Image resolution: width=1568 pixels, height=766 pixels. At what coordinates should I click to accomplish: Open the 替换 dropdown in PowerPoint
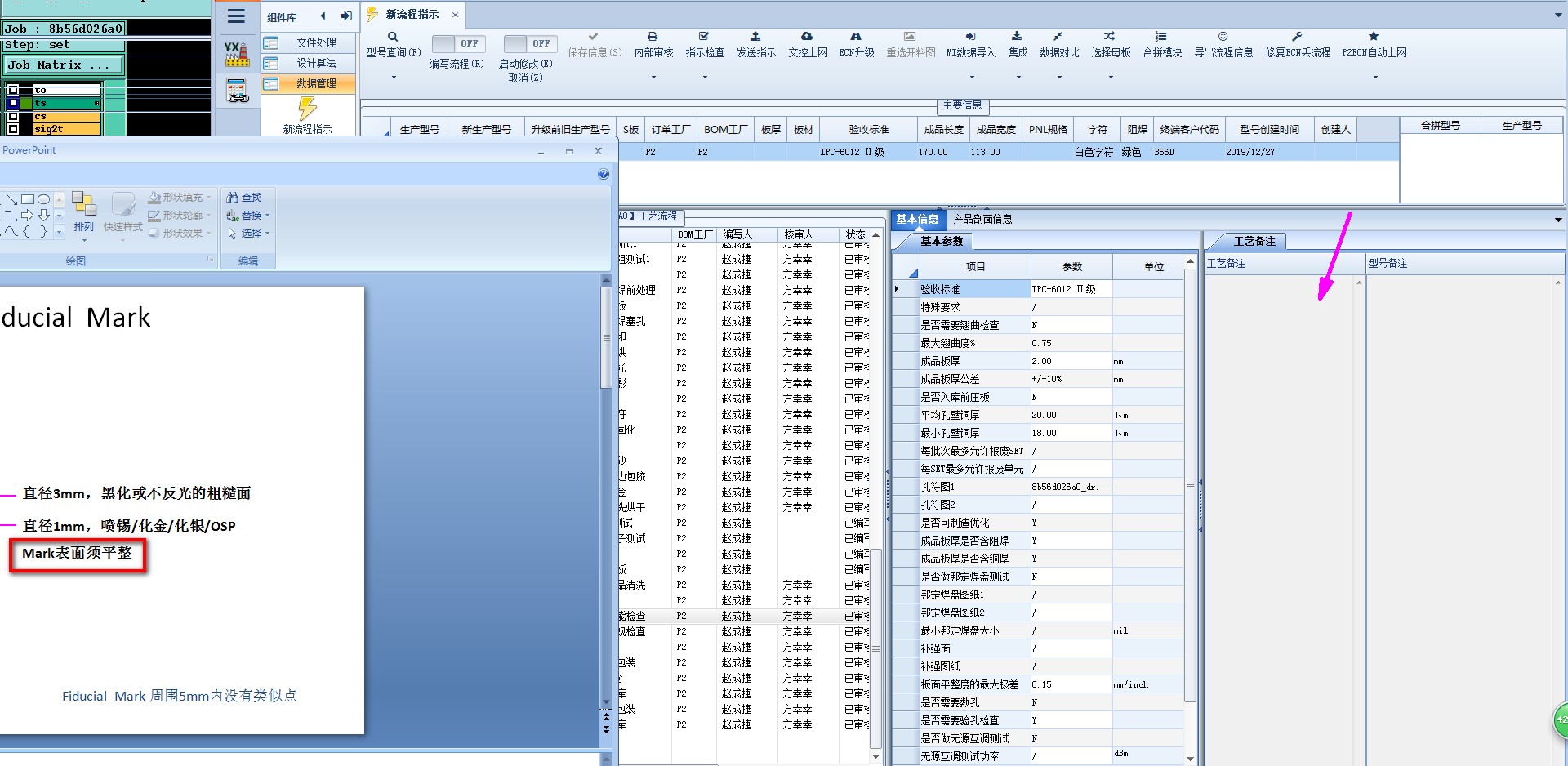click(x=267, y=216)
